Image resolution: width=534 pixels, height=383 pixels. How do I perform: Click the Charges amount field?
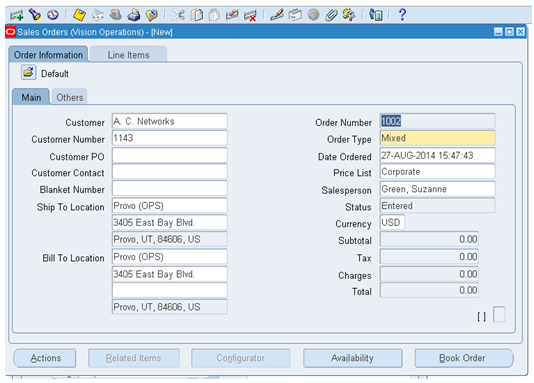429,274
